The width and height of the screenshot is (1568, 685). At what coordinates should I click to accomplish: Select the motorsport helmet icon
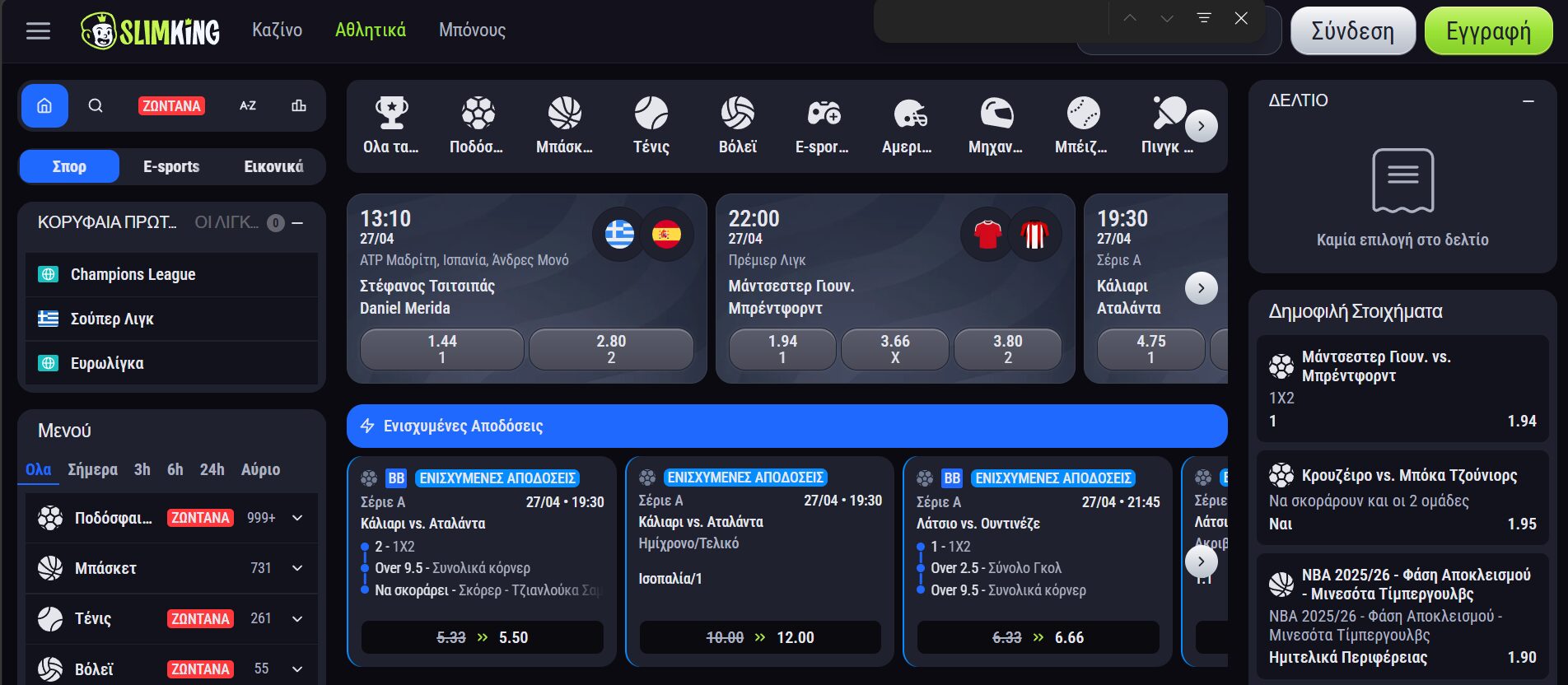[x=996, y=113]
